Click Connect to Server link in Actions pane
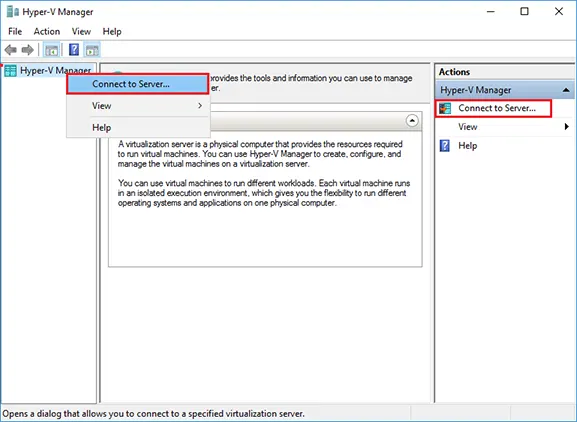This screenshot has width=577, height=422. [497, 108]
